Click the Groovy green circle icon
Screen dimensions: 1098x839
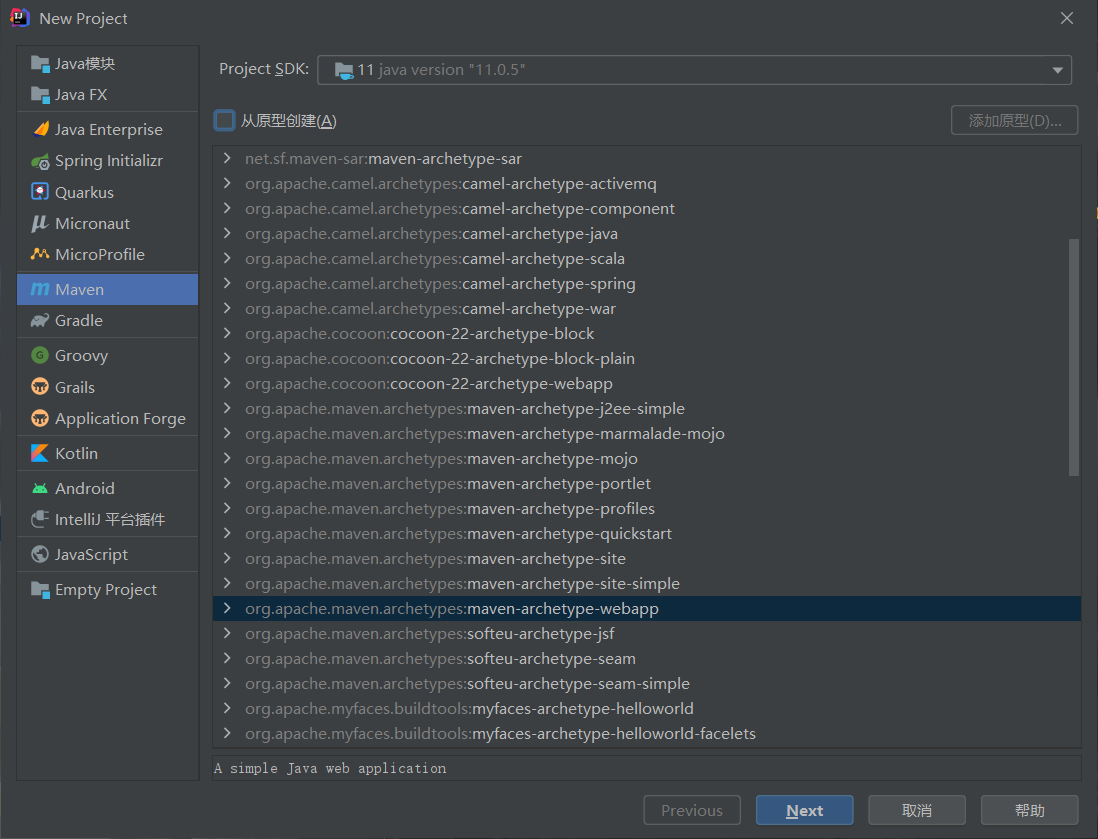click(x=40, y=356)
